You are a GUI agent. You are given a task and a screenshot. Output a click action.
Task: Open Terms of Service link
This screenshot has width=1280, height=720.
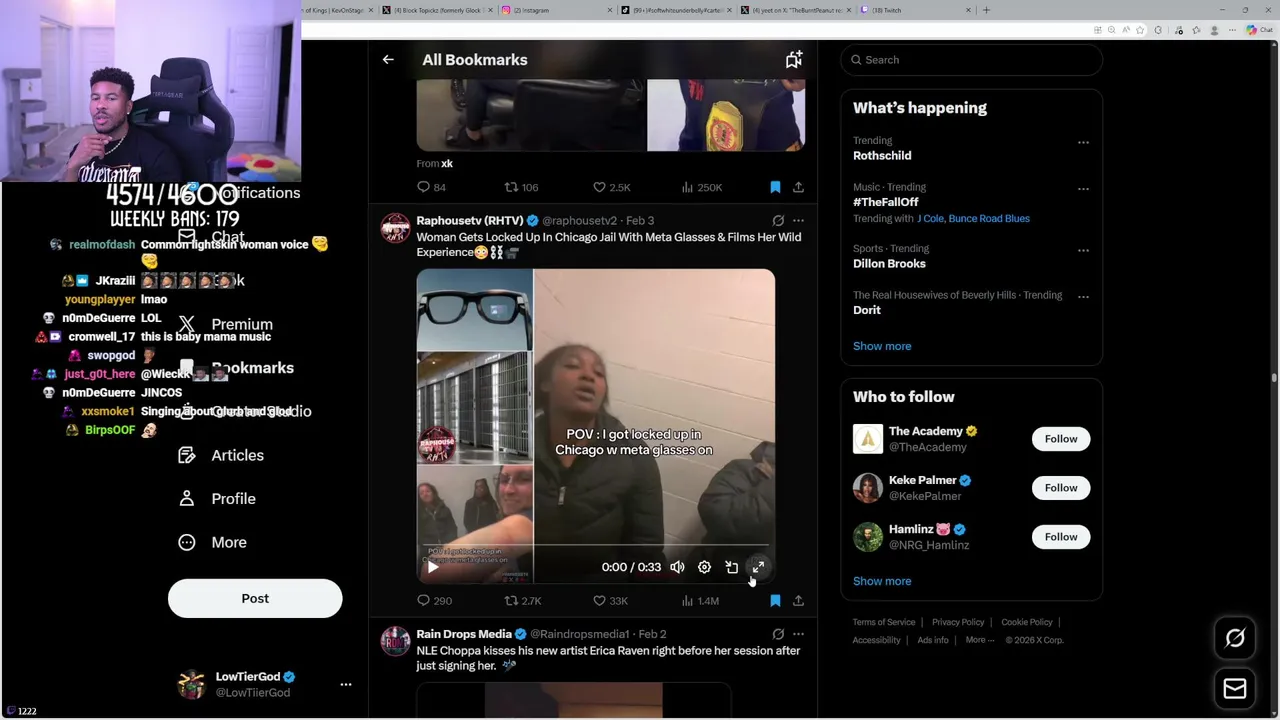tap(884, 622)
